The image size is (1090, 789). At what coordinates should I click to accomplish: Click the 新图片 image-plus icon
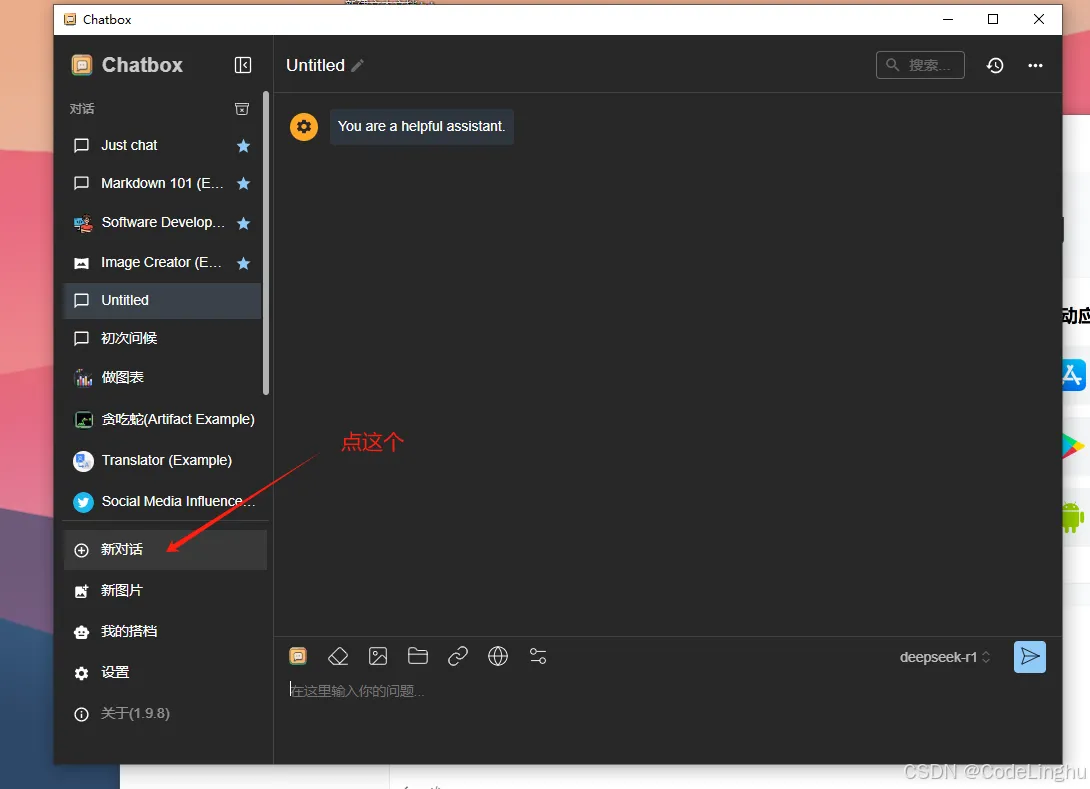point(81,591)
